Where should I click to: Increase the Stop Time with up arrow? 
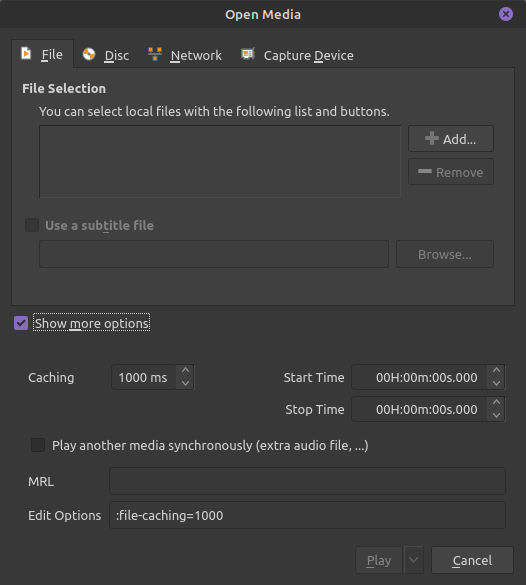tap(496, 402)
